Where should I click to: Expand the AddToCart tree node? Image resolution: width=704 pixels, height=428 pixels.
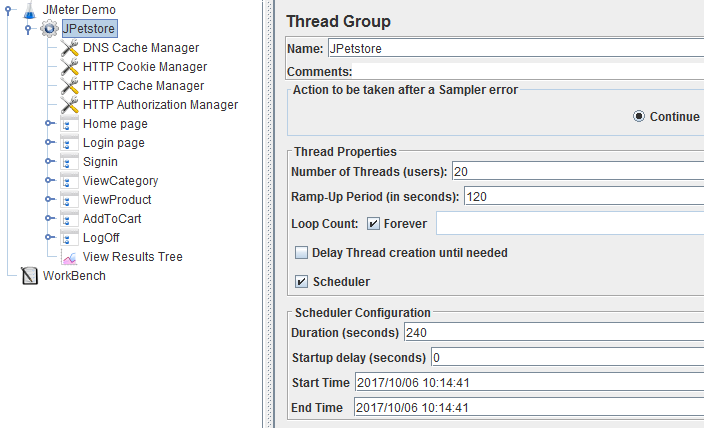pos(49,219)
